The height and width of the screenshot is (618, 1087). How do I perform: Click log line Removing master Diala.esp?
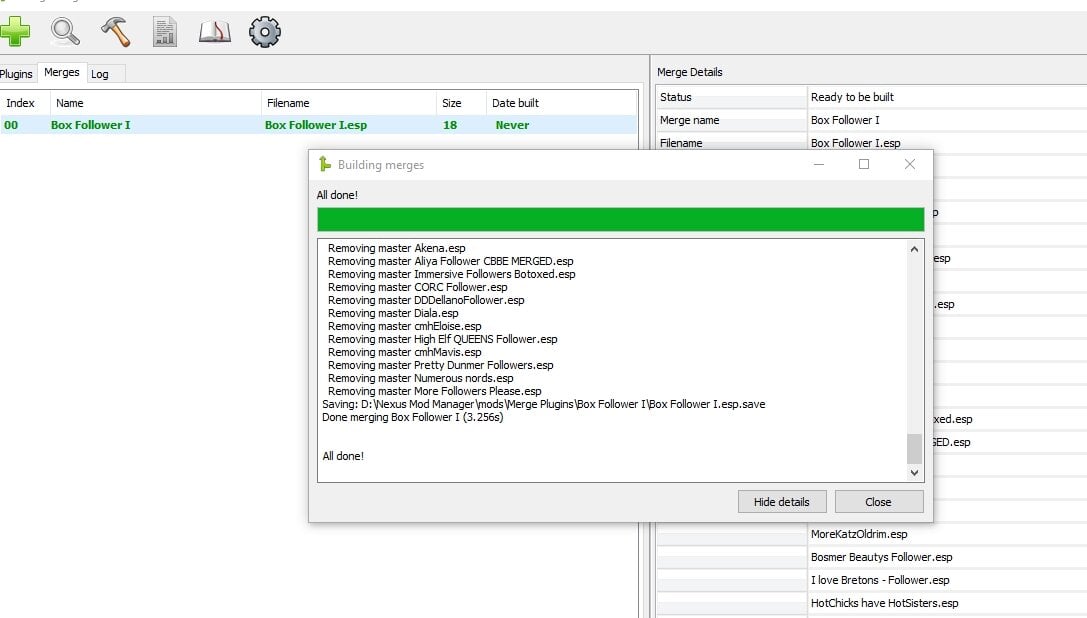[x=393, y=313]
